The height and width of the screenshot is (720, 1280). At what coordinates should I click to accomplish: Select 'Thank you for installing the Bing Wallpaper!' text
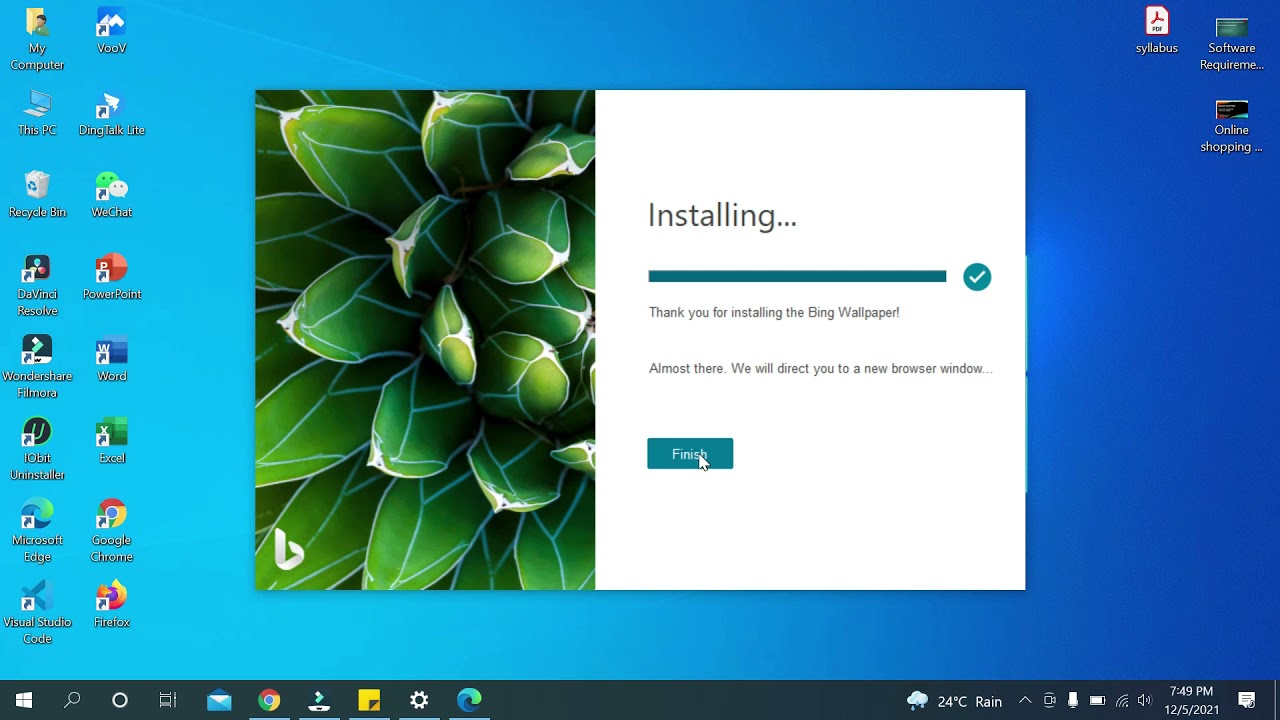(774, 312)
